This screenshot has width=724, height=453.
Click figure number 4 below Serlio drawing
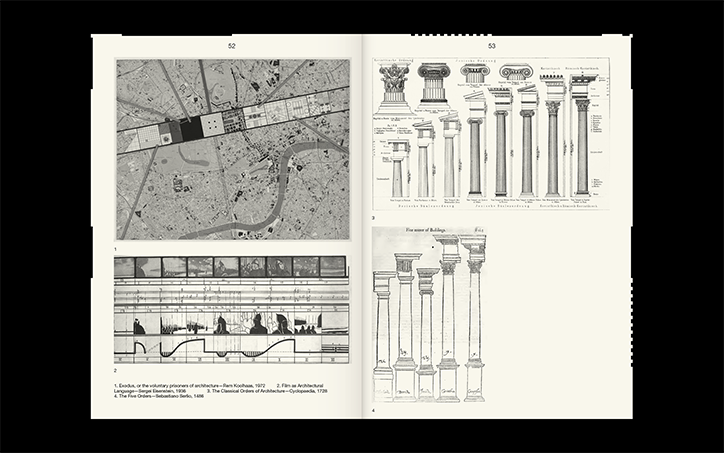374,411
